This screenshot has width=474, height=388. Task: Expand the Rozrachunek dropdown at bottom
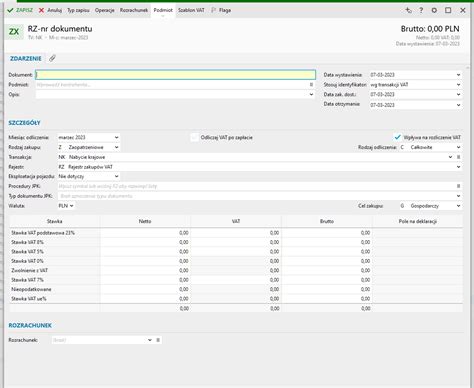click(150, 340)
